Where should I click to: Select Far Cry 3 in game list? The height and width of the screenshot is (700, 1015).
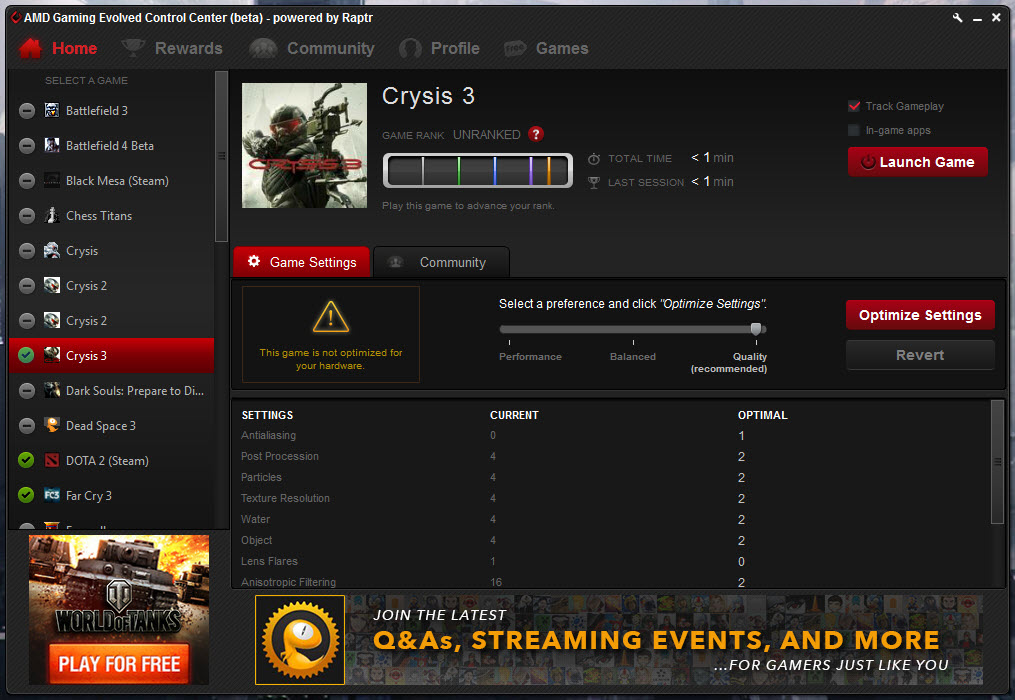(x=111, y=495)
